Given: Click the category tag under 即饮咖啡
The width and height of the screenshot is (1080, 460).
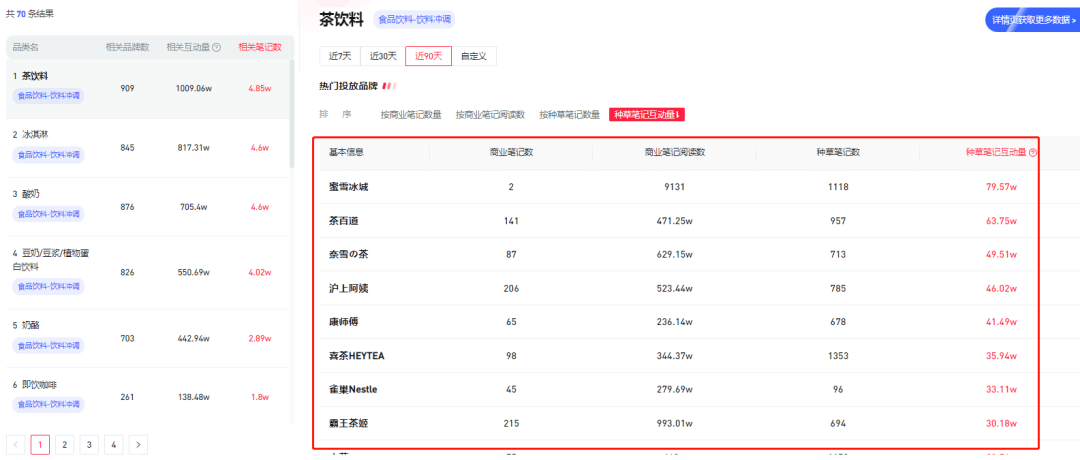Looking at the screenshot, I should pos(49,404).
